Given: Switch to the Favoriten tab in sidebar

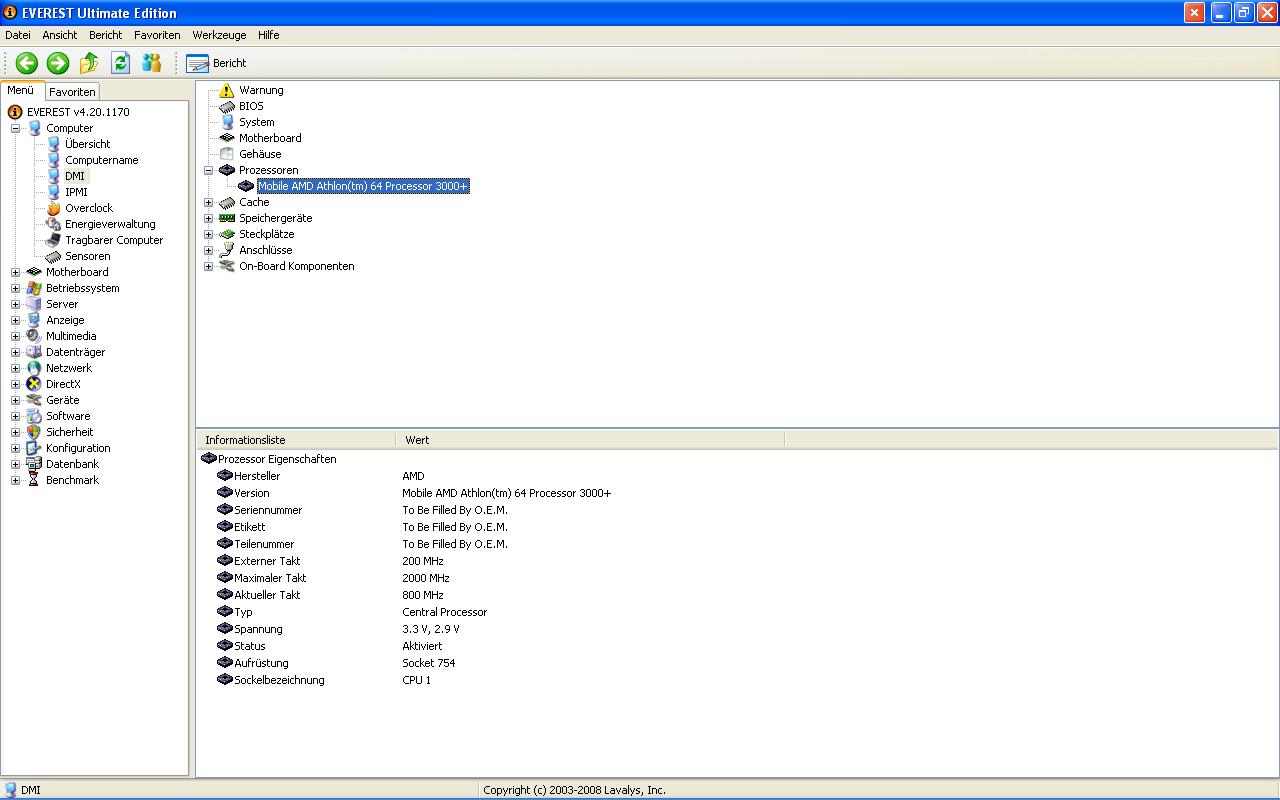Looking at the screenshot, I should click(72, 92).
